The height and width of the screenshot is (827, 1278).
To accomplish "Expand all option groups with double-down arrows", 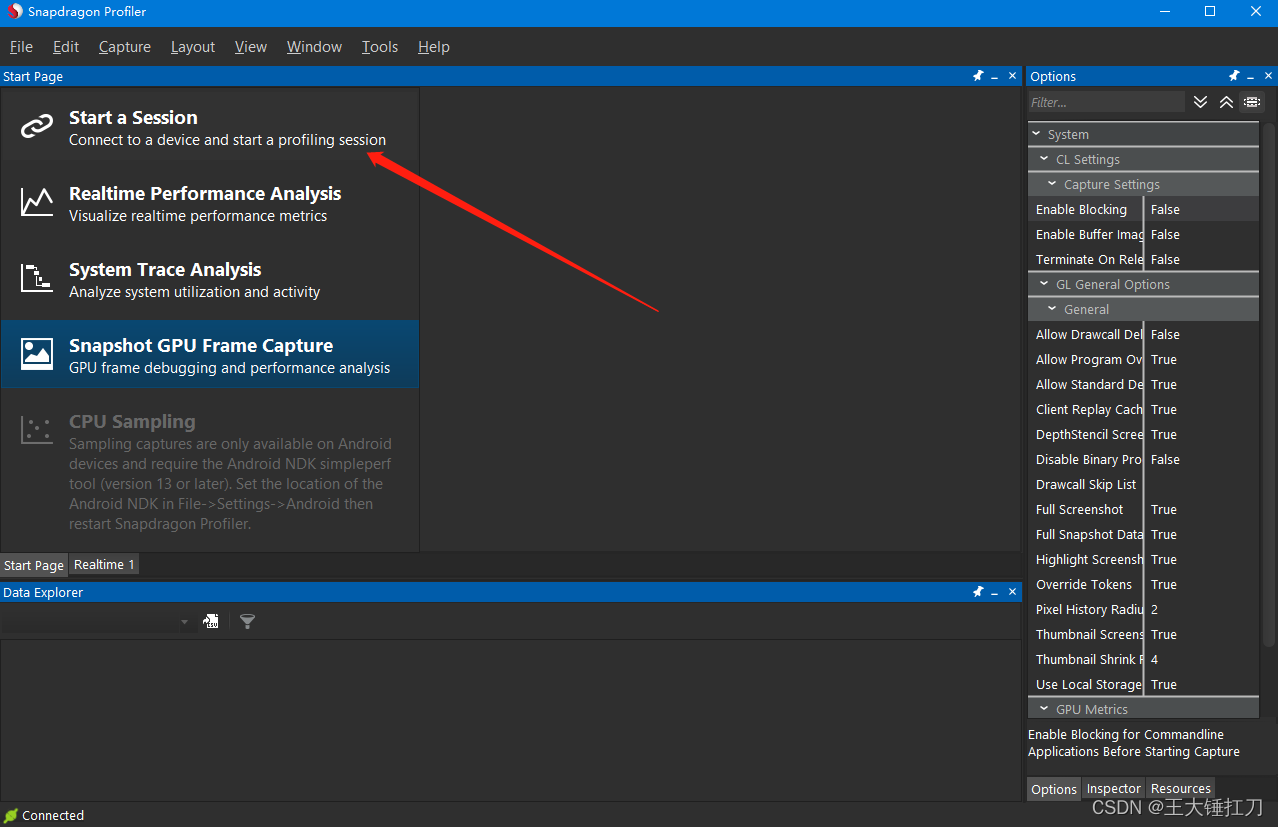I will tap(1201, 102).
